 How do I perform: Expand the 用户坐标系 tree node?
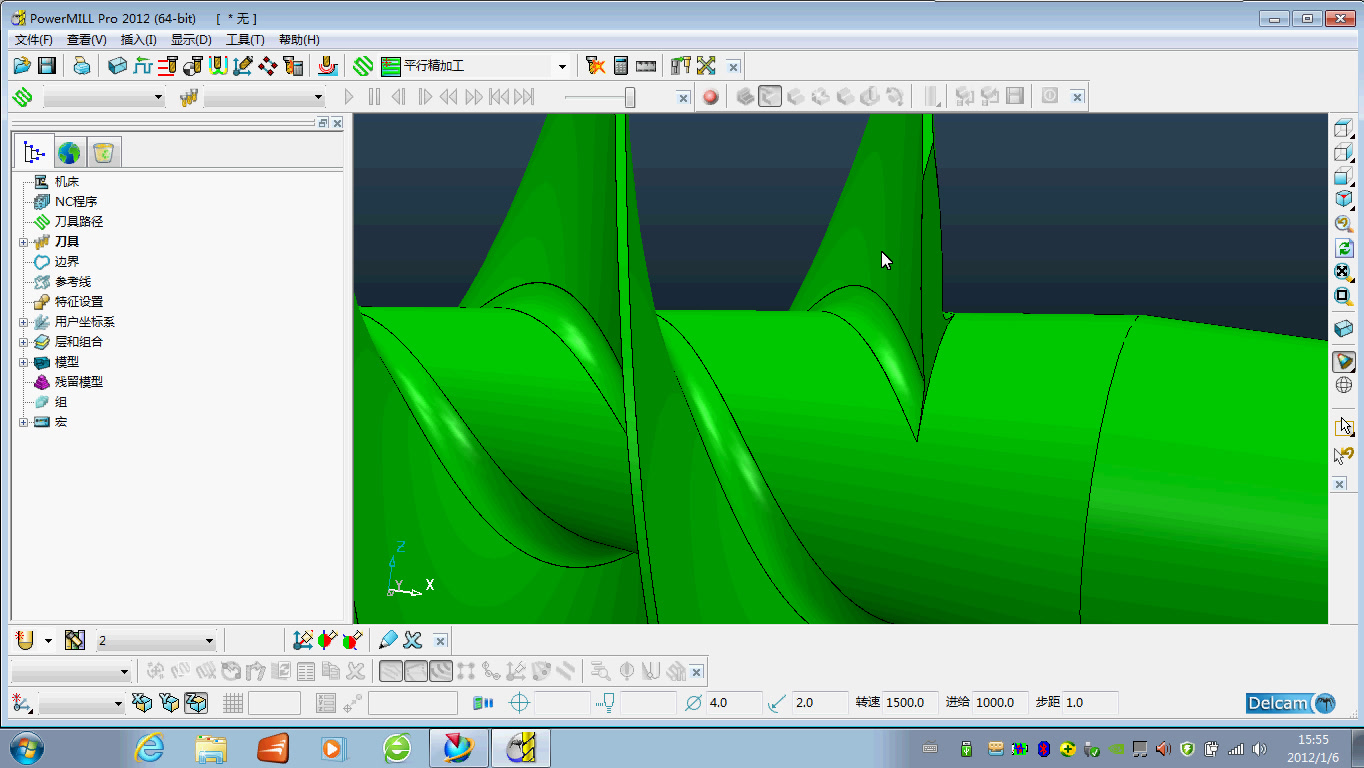click(x=23, y=322)
